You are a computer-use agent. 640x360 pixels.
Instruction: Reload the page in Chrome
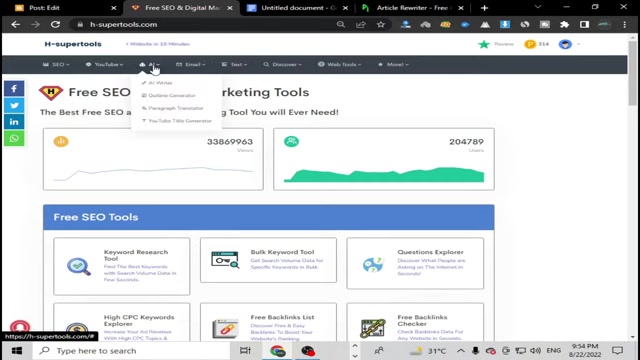pos(55,24)
